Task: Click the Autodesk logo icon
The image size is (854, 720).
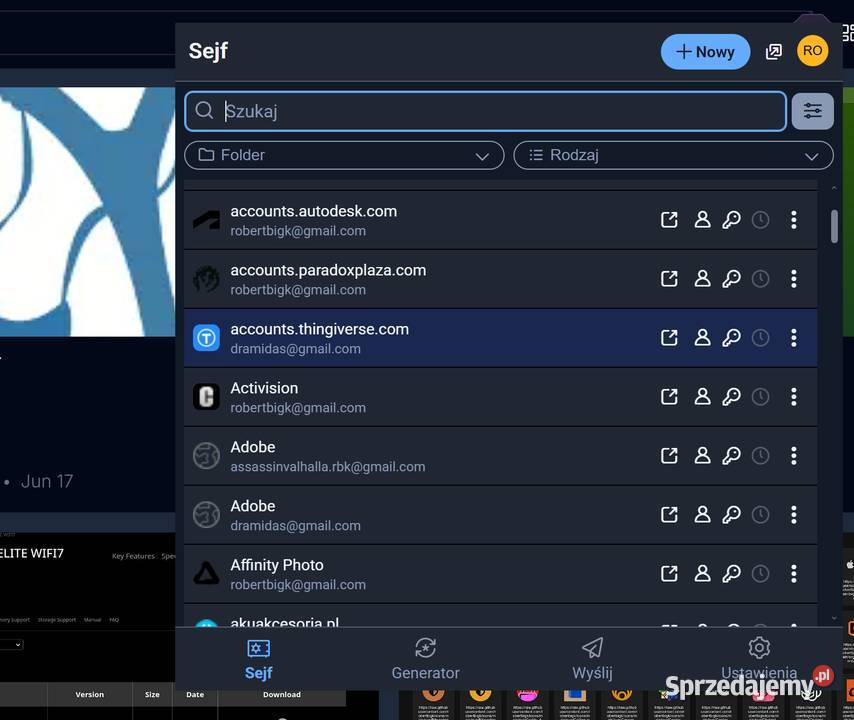Action: [x=206, y=220]
